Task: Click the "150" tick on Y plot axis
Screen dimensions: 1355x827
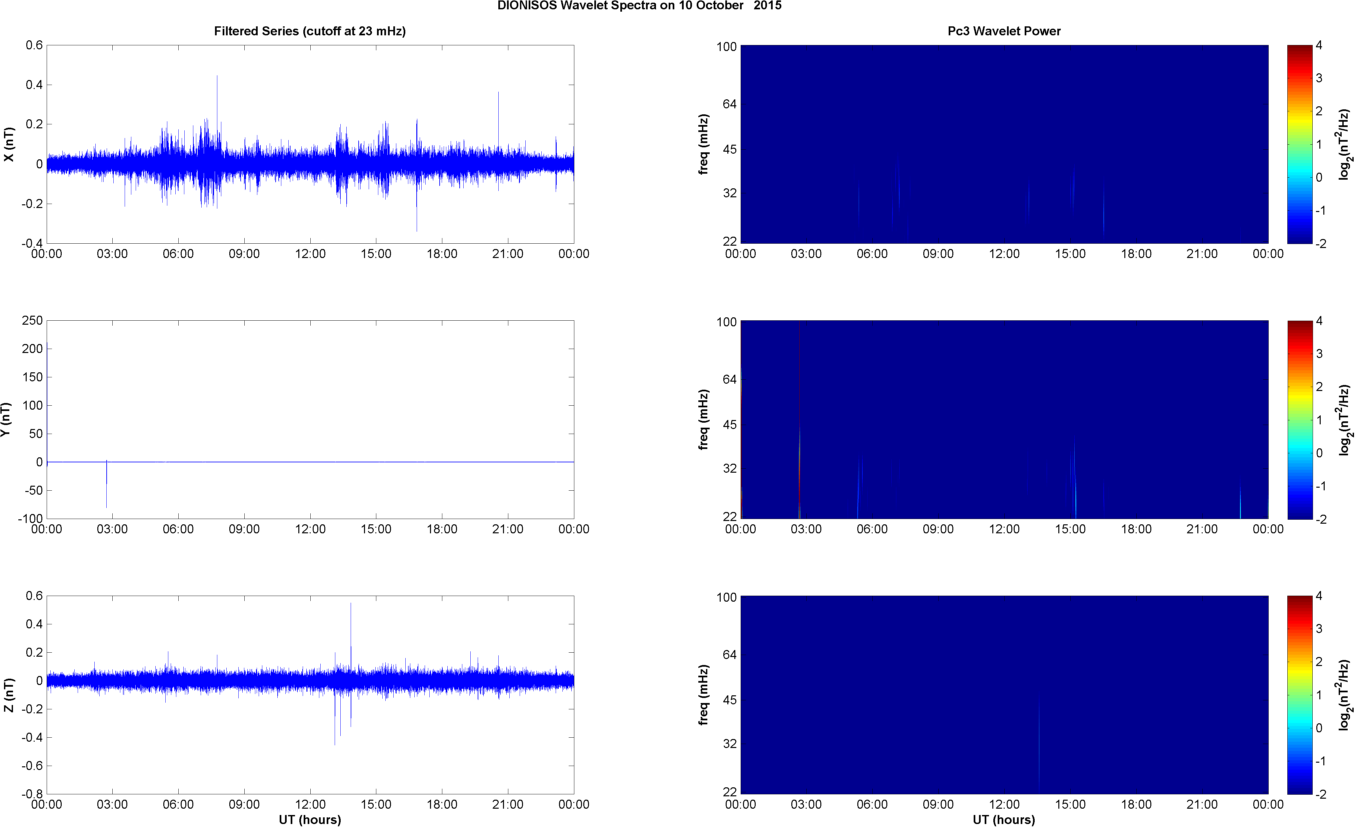Action: click(x=32, y=377)
